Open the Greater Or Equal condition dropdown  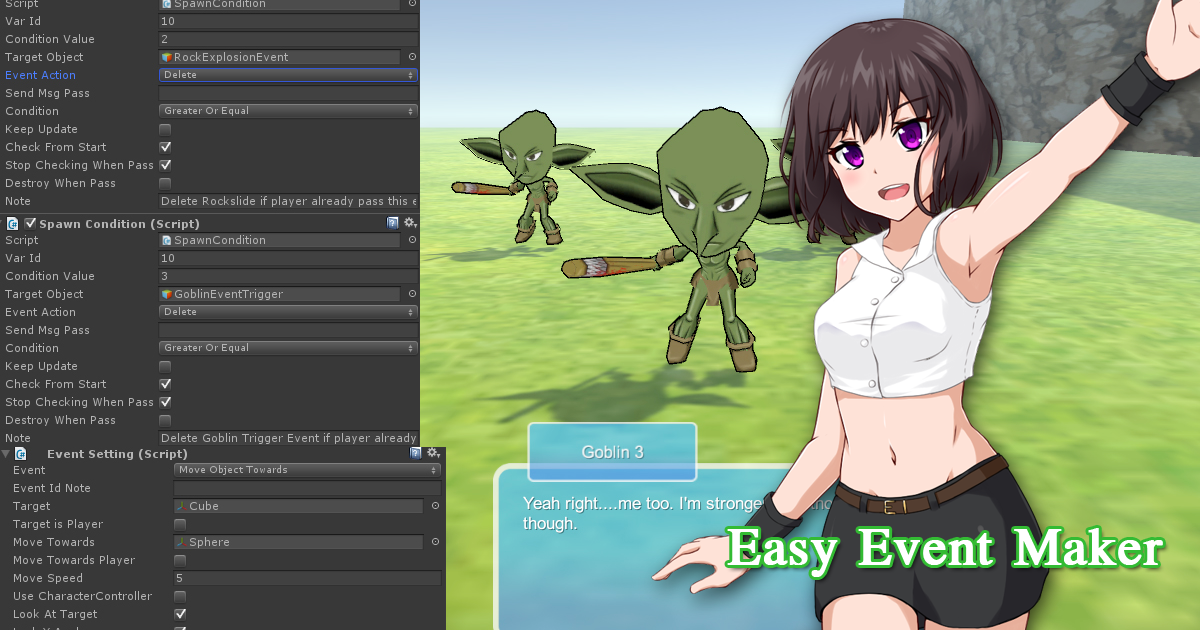(x=287, y=111)
